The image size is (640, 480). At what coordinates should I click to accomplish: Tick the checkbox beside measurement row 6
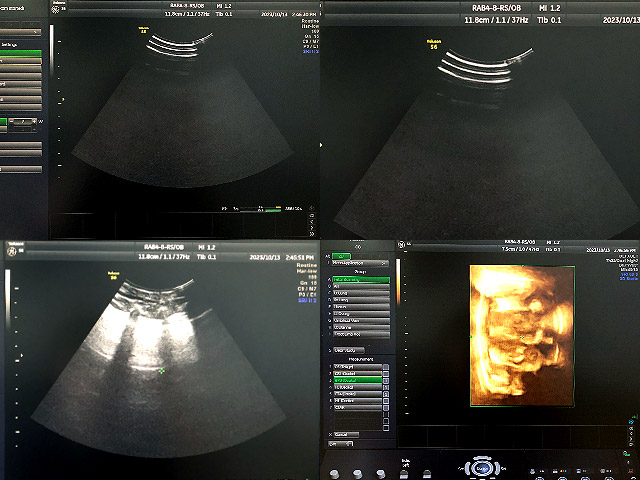(386, 401)
